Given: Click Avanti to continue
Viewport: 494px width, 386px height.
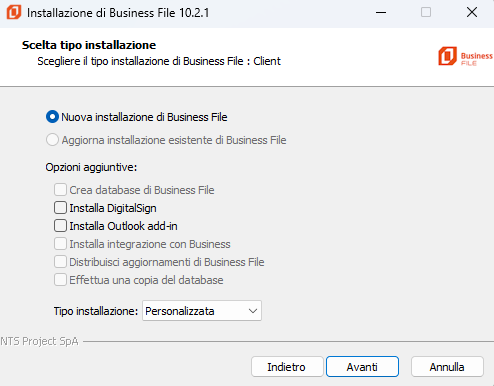Looking at the screenshot, I should point(362,367).
